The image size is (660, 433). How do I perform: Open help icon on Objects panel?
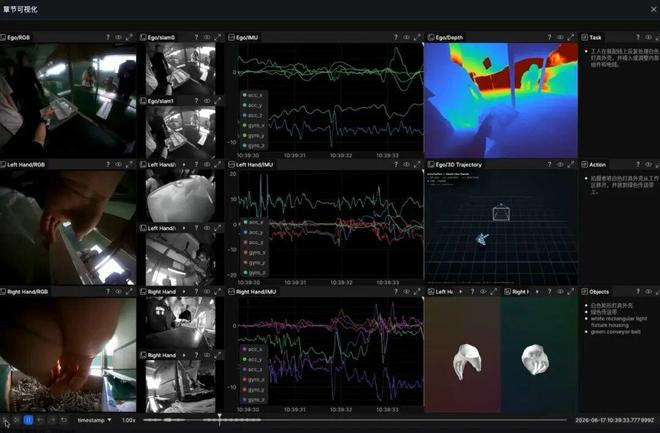[638, 292]
